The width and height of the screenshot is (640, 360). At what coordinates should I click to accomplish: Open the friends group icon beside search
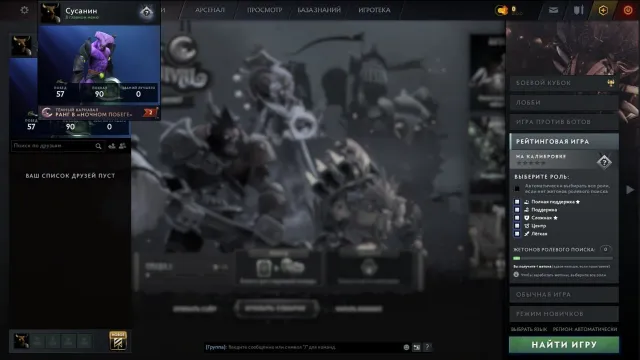coord(122,146)
